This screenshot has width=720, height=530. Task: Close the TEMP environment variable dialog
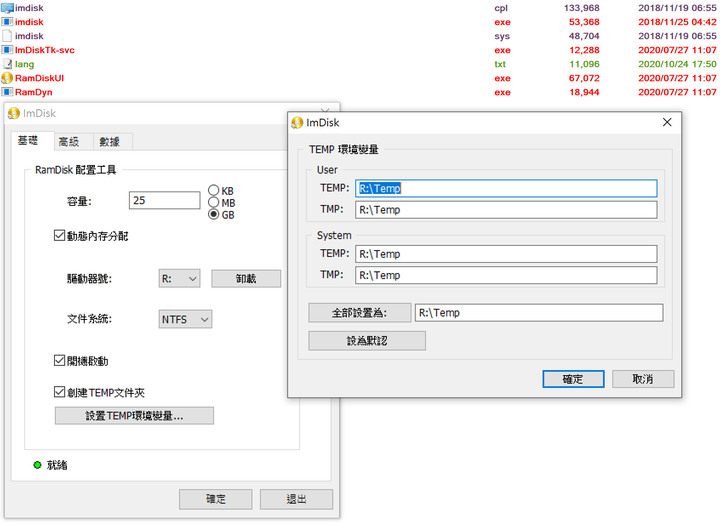[667, 122]
